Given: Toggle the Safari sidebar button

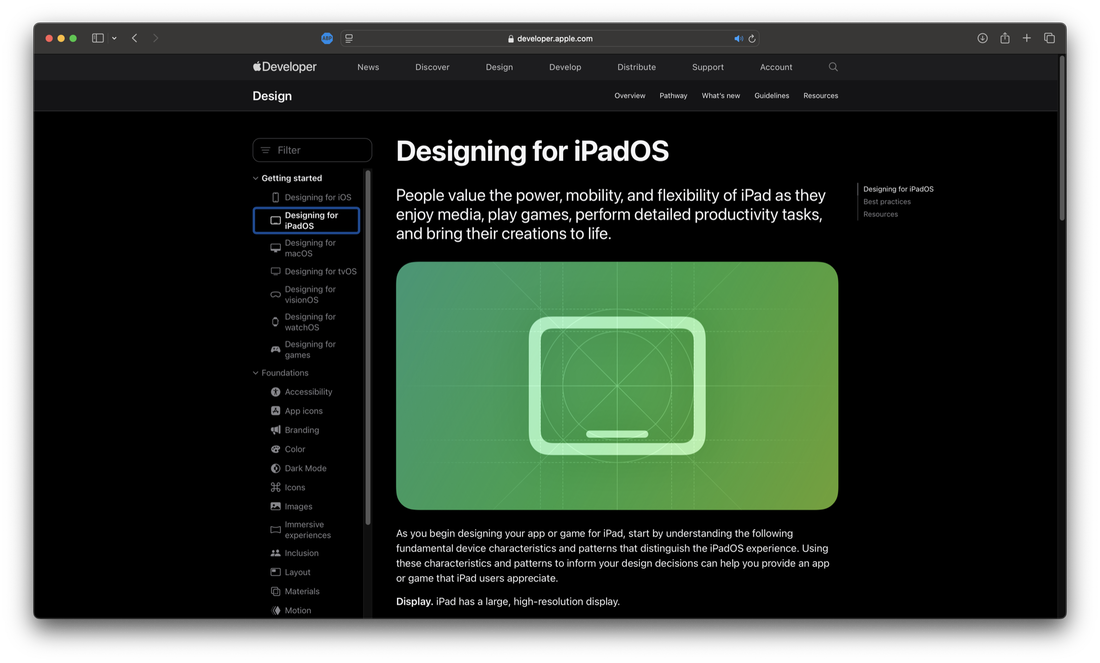Looking at the screenshot, I should point(98,38).
